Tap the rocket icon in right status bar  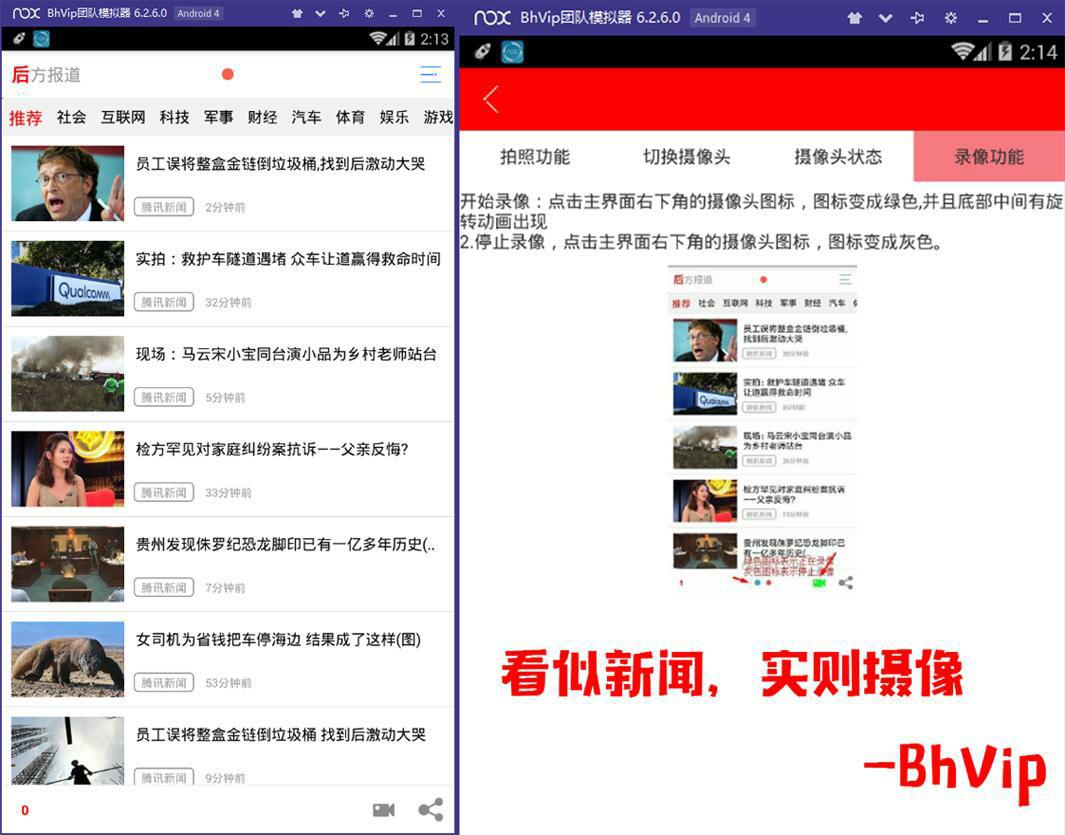coord(482,51)
